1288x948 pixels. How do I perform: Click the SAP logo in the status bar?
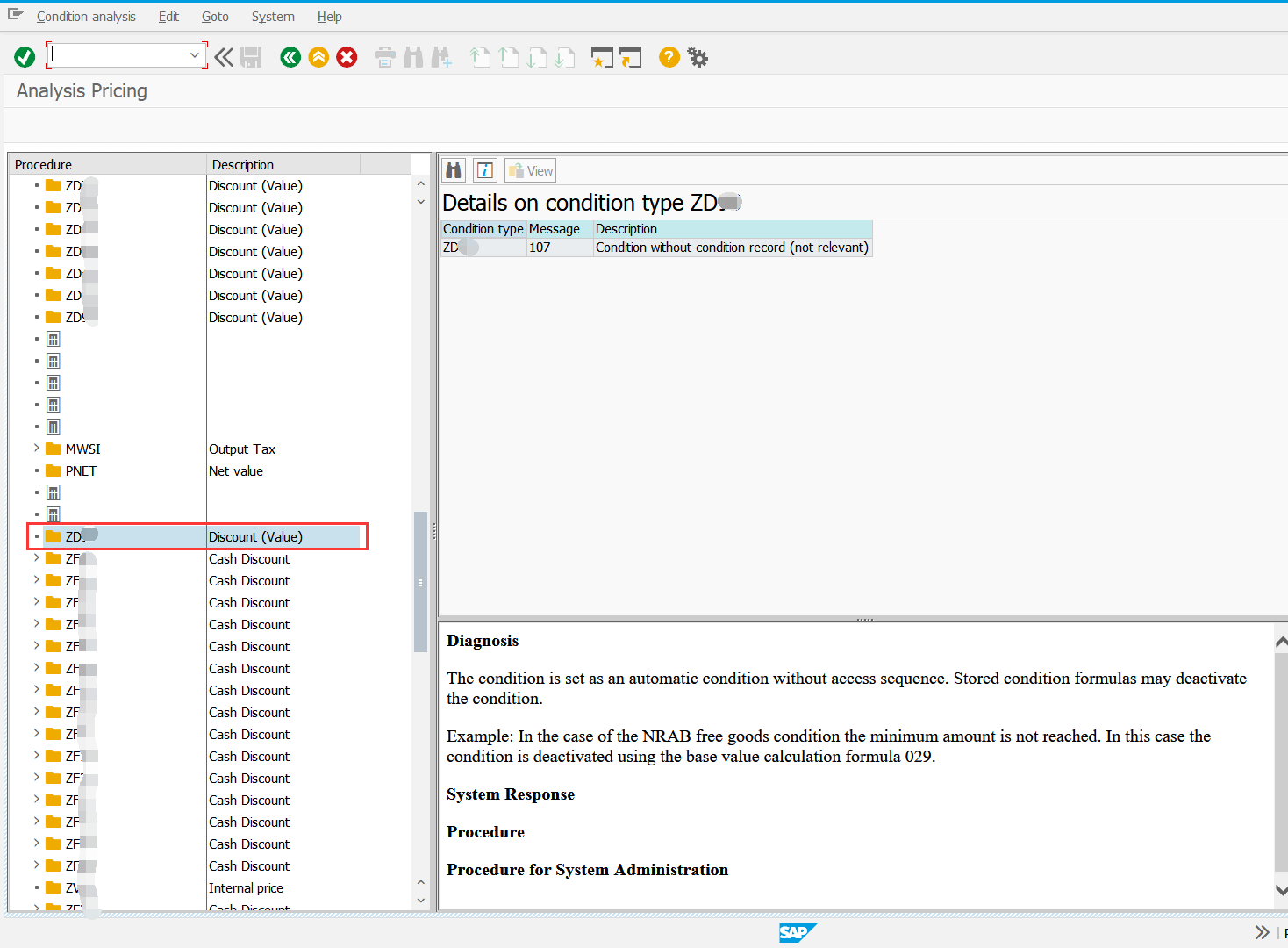pos(798,932)
